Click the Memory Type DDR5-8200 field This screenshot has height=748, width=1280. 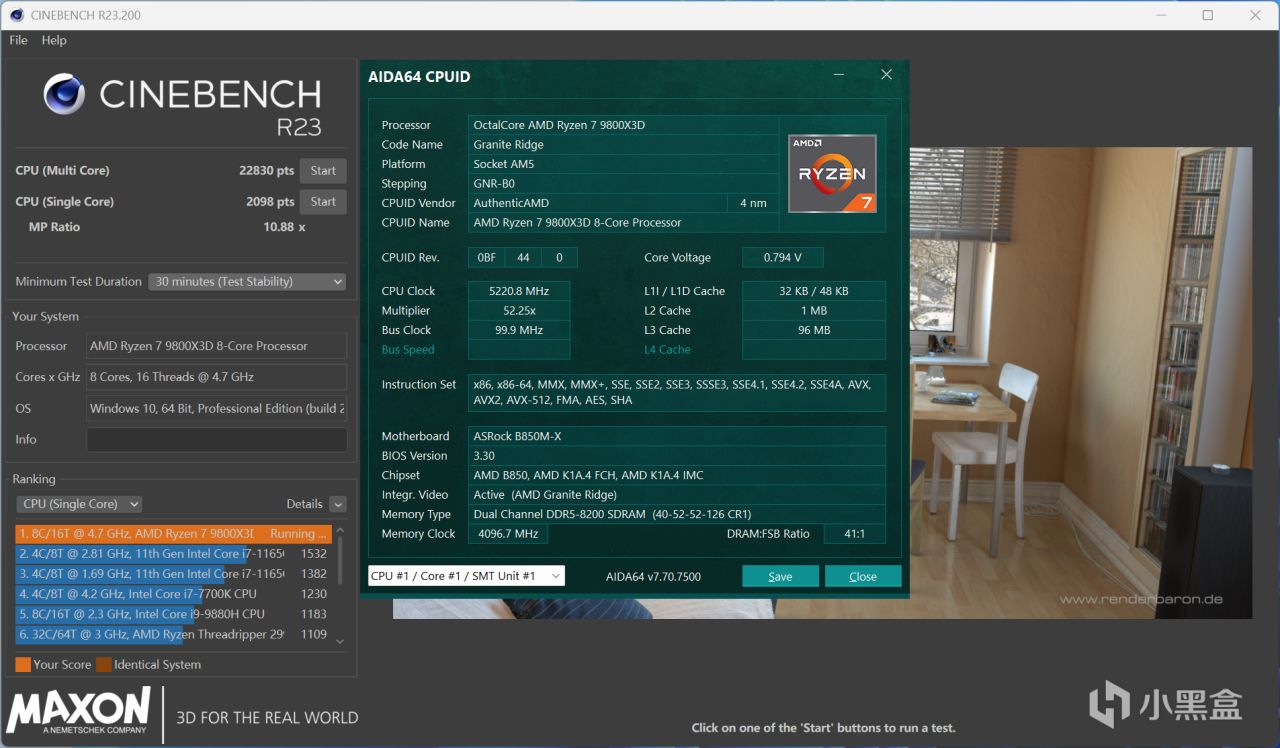677,515
